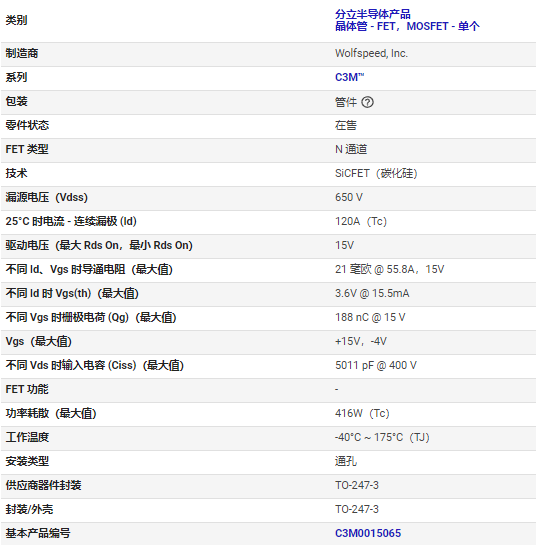Select the Wolfspeed, Inc. manufacturer value

371,53
